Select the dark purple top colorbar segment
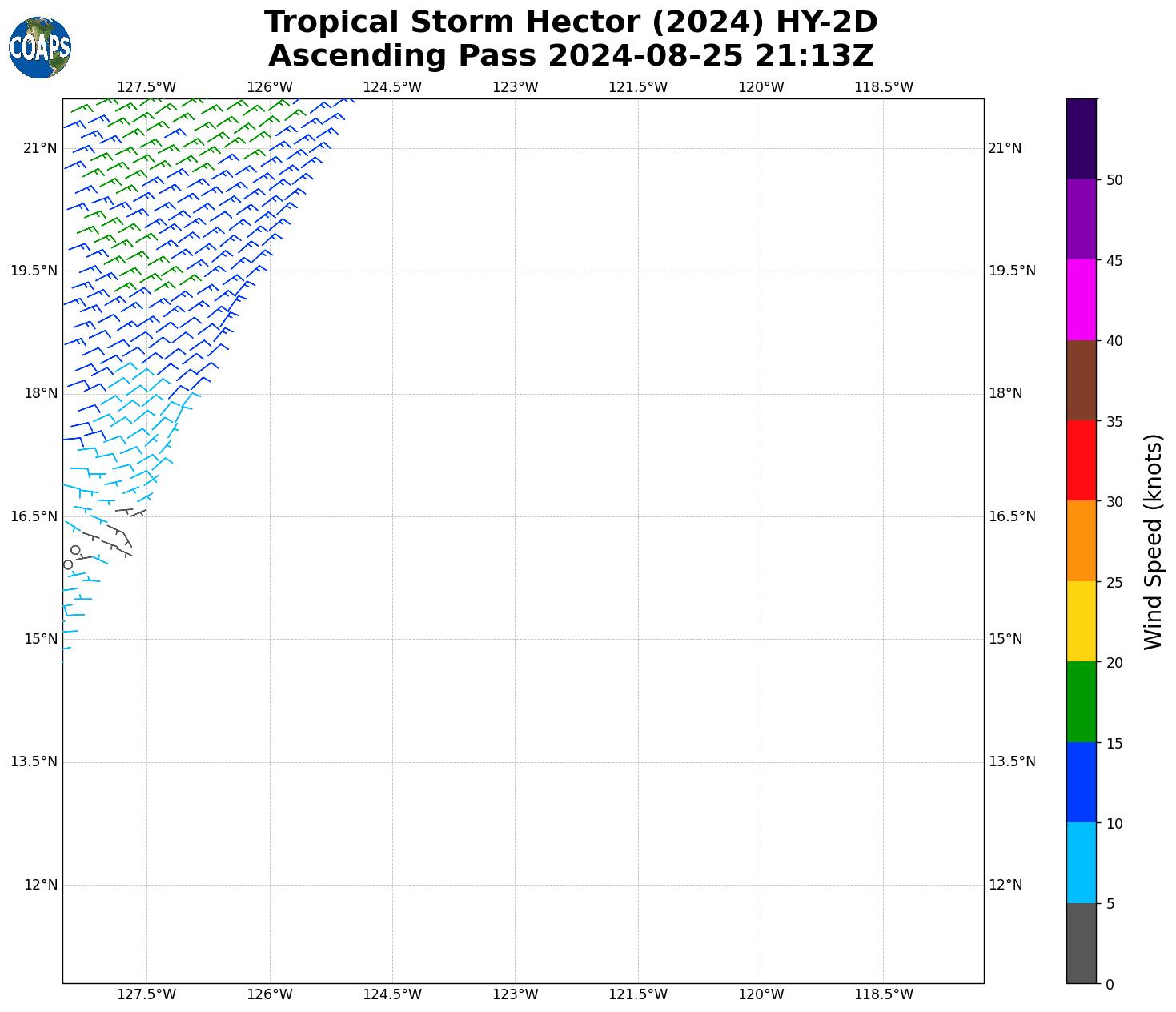1176x1012 pixels. click(x=1081, y=139)
